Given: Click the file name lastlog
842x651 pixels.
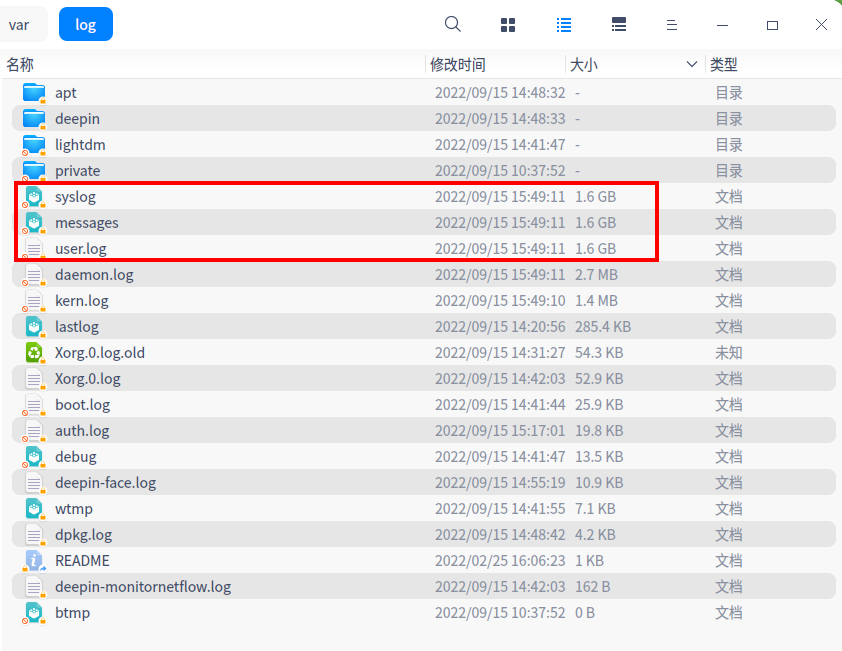Looking at the screenshot, I should tap(77, 327).
